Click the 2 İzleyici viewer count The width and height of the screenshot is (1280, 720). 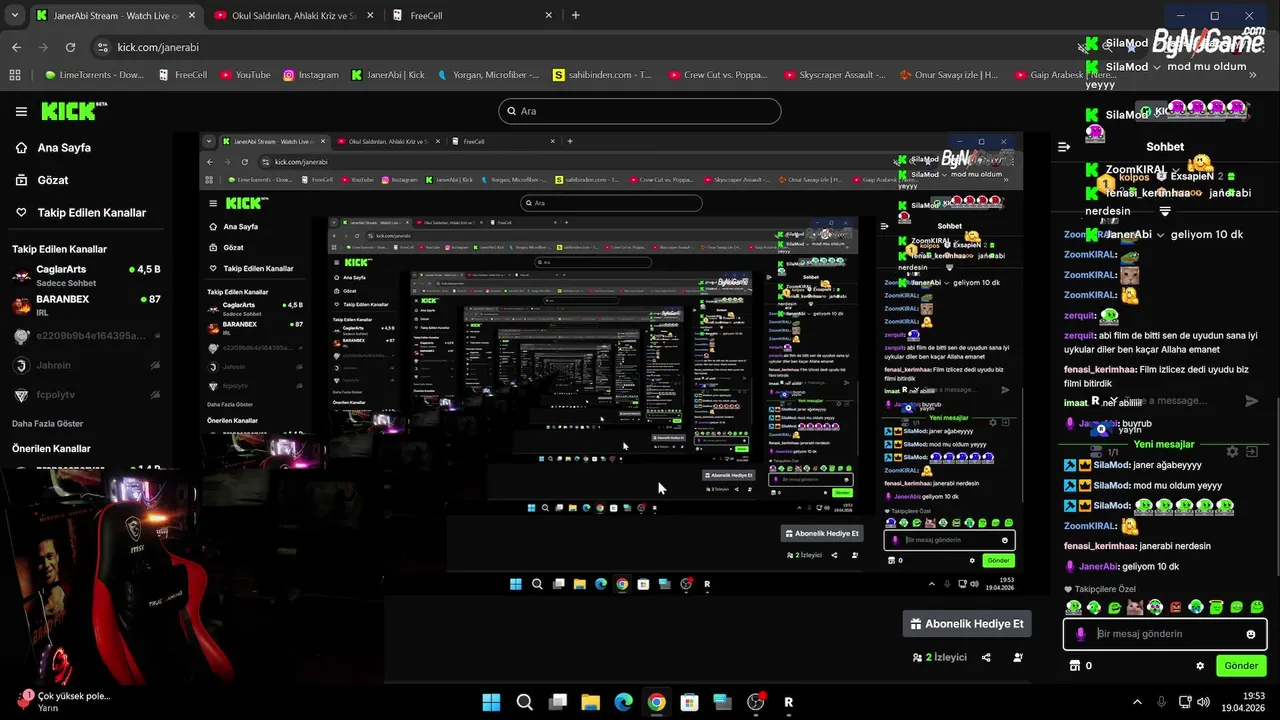[x=939, y=657]
